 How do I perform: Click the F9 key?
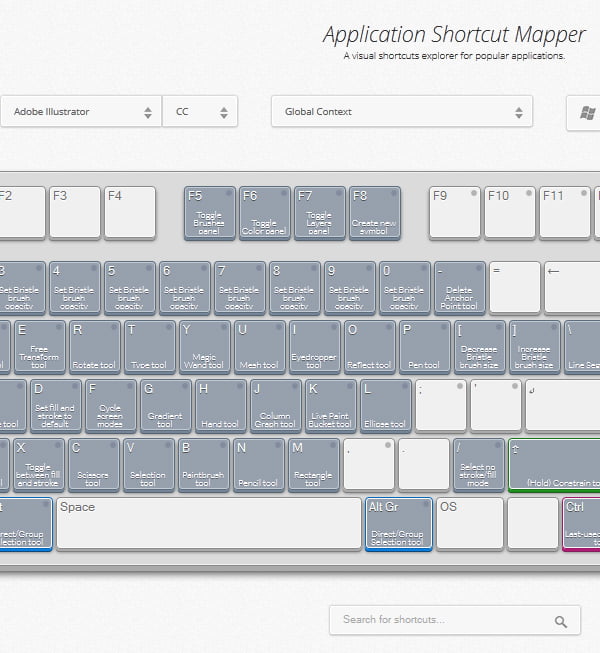pos(455,212)
